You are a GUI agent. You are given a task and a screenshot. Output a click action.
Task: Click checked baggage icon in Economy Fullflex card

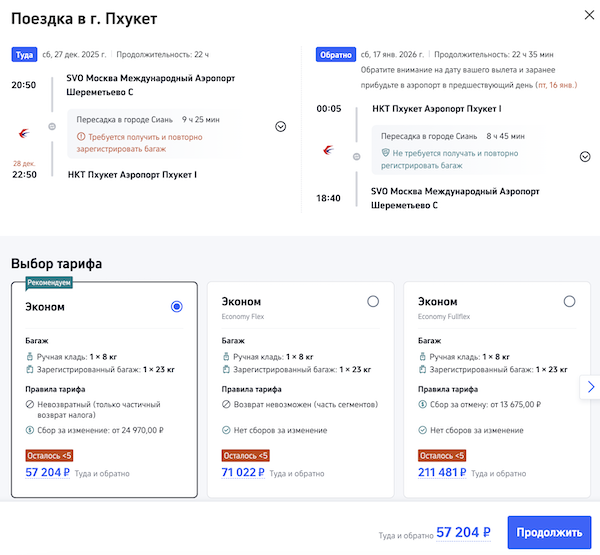422,370
